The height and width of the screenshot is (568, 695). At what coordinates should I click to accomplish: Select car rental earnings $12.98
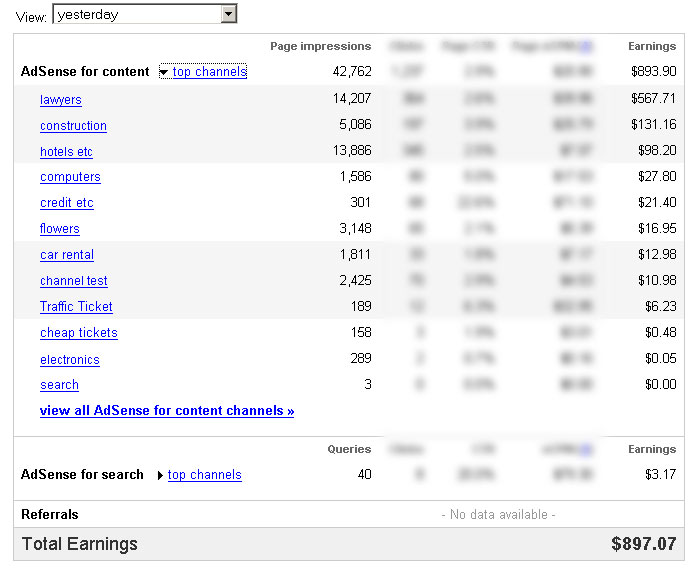(x=657, y=255)
